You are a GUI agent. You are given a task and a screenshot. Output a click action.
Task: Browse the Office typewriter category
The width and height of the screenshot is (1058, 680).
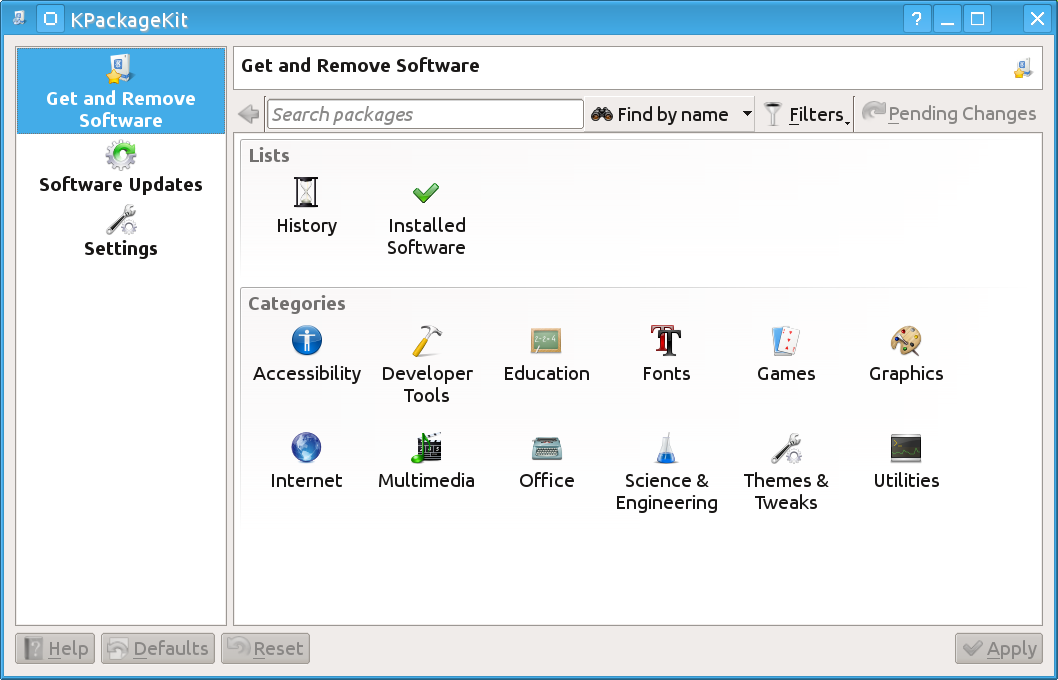(546, 461)
